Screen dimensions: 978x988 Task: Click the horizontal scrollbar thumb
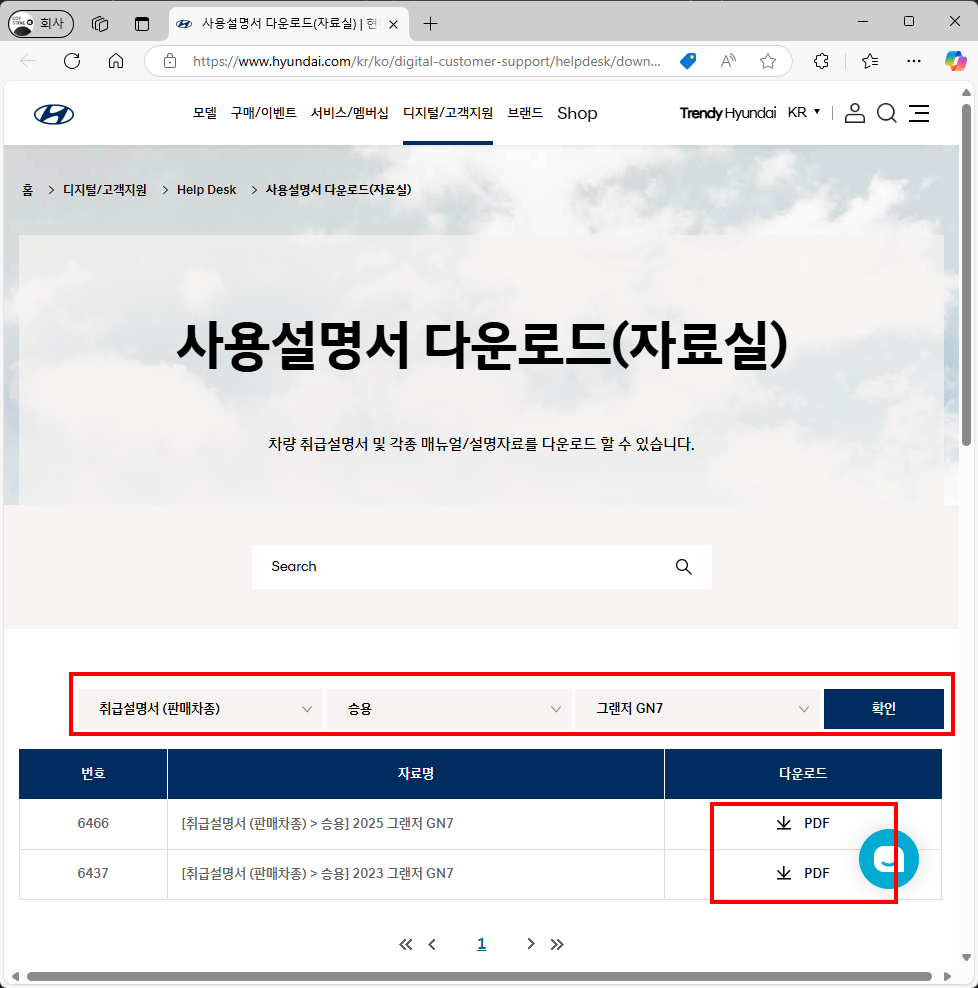[x=479, y=977]
